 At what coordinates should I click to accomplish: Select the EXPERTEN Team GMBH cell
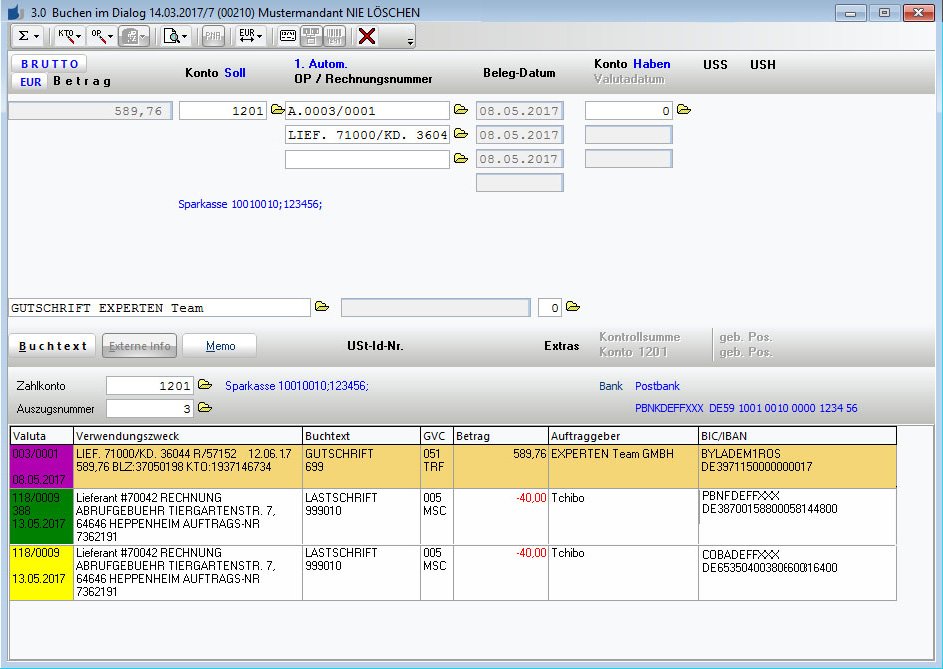point(624,466)
